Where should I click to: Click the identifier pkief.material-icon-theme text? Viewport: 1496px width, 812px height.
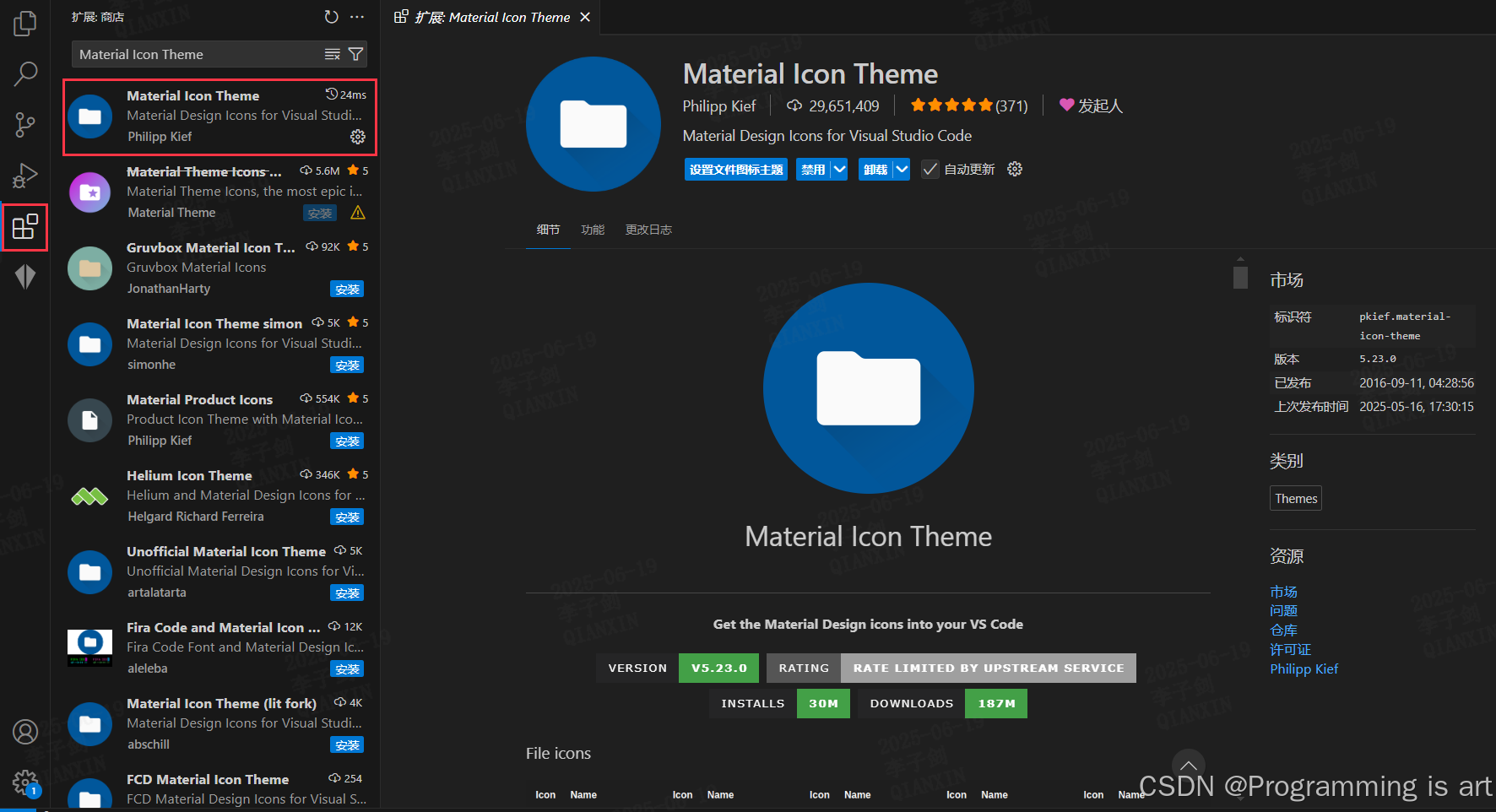pyautogui.click(x=1404, y=326)
